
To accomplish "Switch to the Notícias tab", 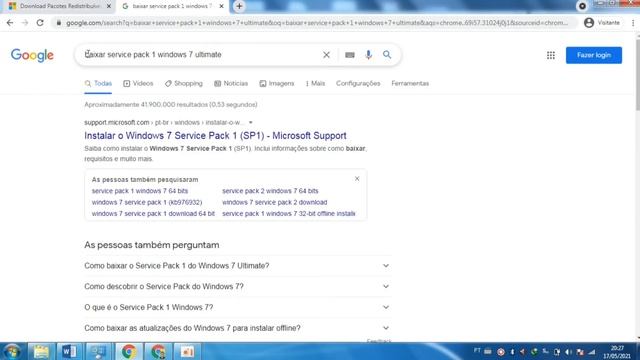I will coord(231,83).
